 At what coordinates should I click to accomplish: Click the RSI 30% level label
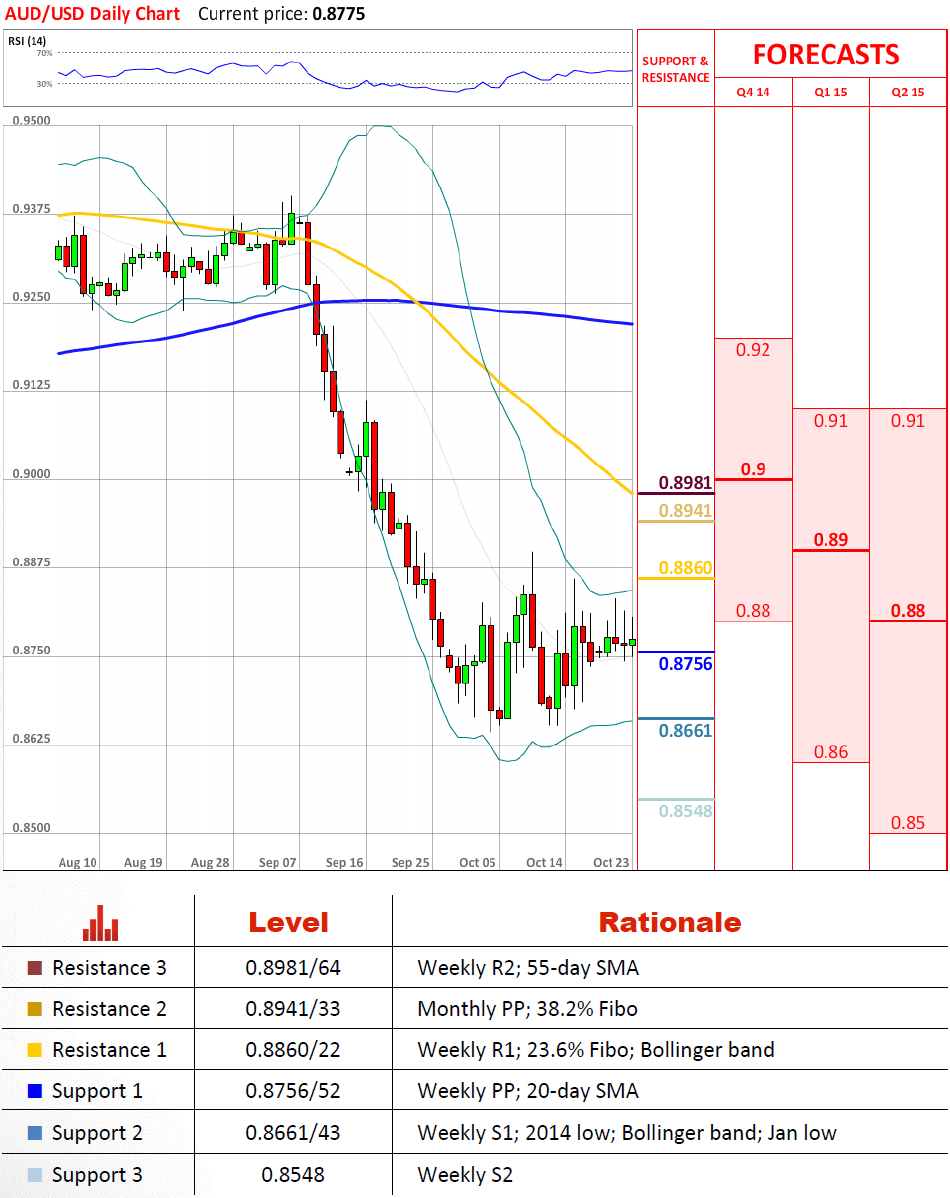tap(44, 84)
